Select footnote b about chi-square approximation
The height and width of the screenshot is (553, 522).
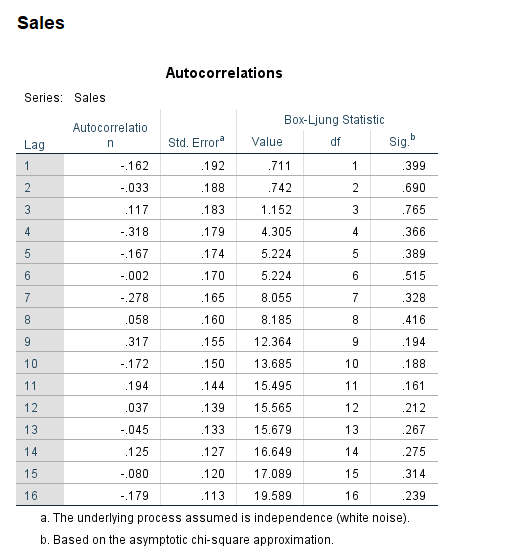187,540
